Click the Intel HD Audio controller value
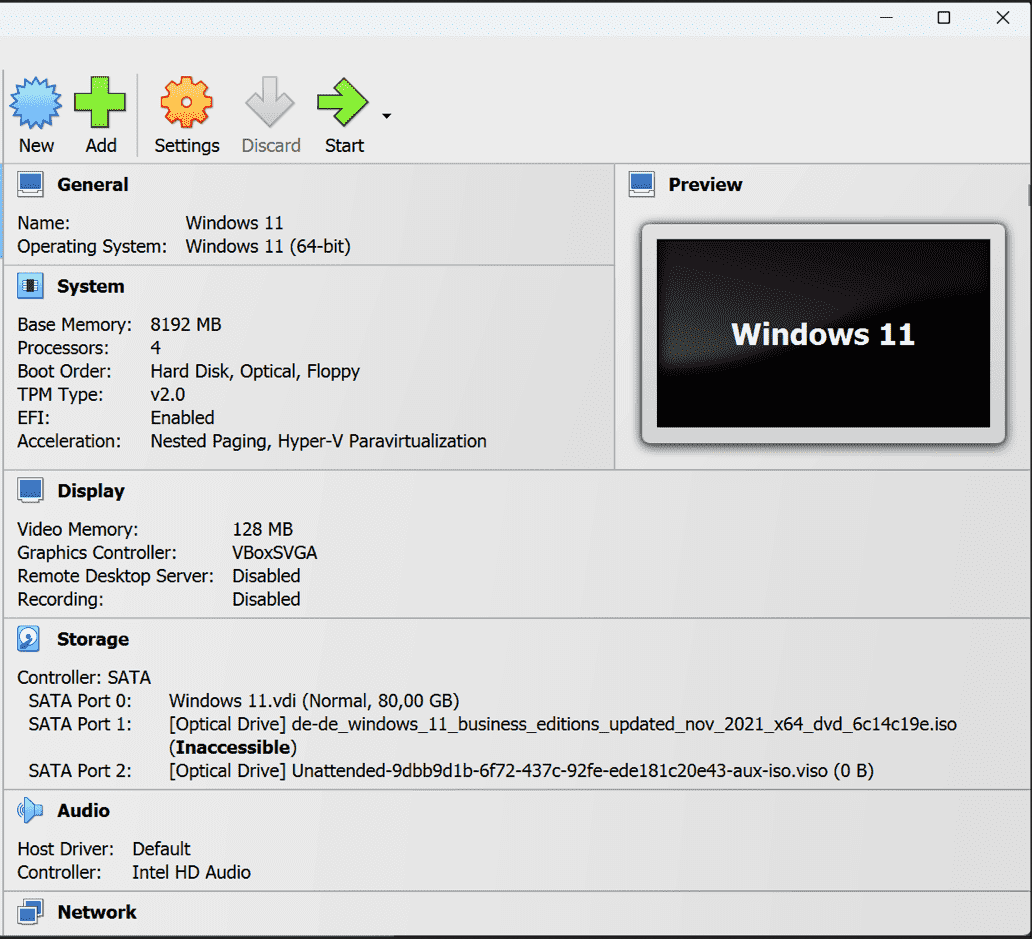This screenshot has height=939, width=1032. [x=192, y=872]
